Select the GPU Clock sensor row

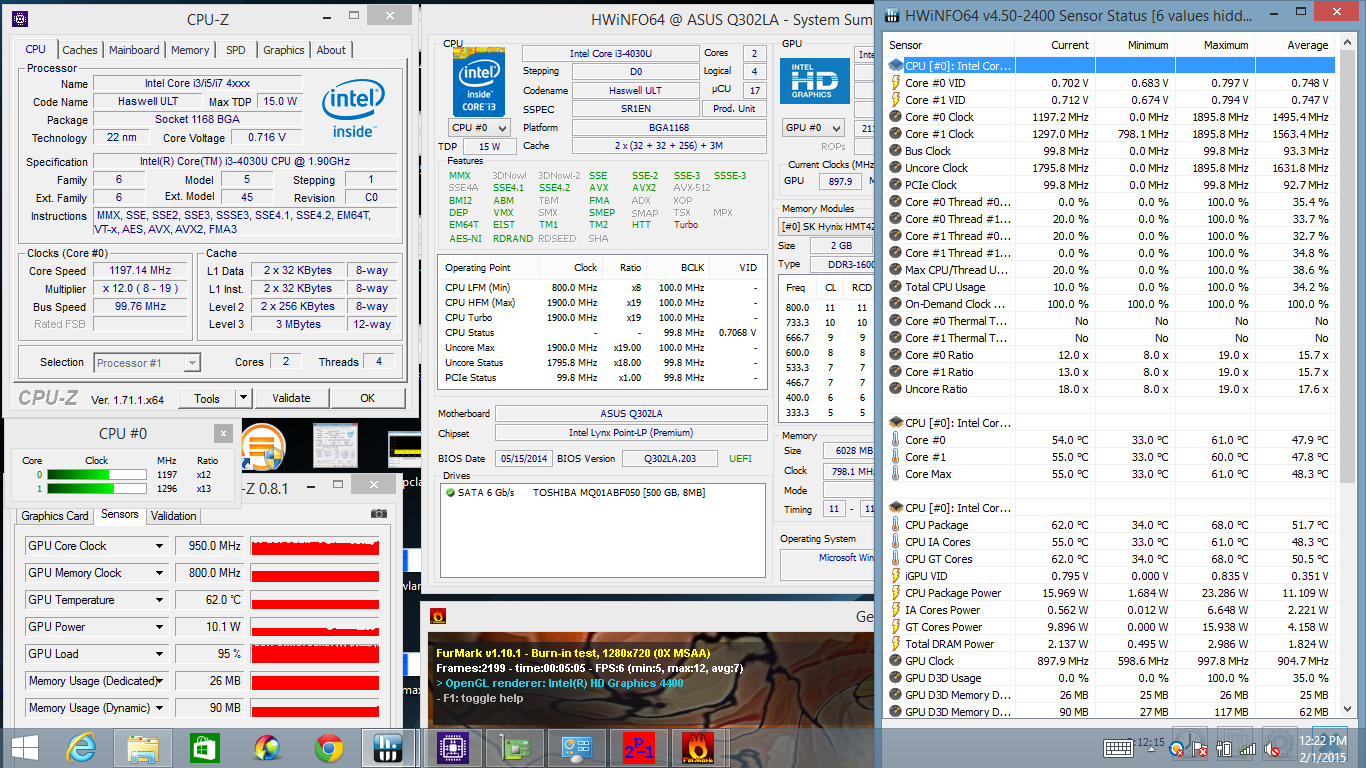tap(1110, 661)
